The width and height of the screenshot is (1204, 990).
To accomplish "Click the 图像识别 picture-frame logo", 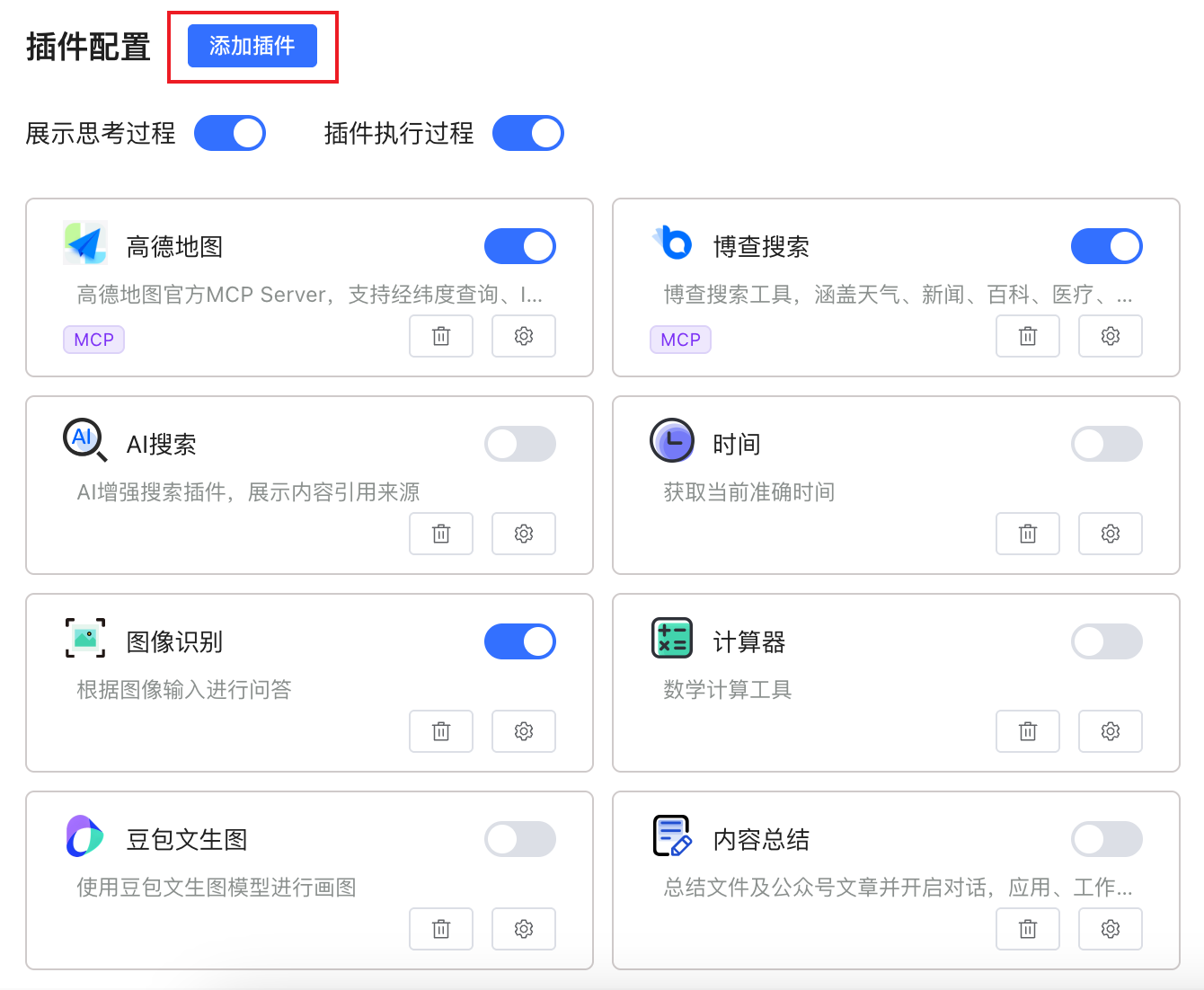I will (x=85, y=638).
